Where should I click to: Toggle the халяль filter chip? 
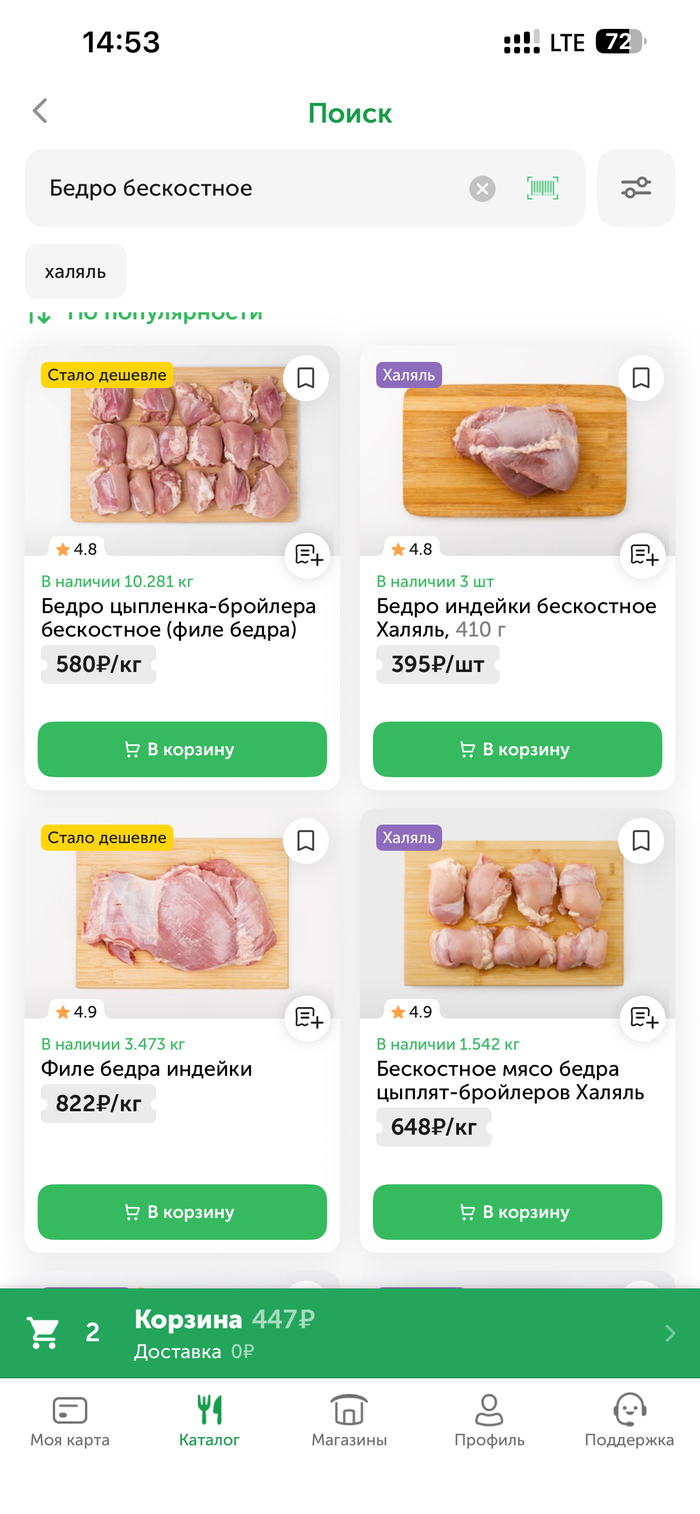(x=75, y=271)
